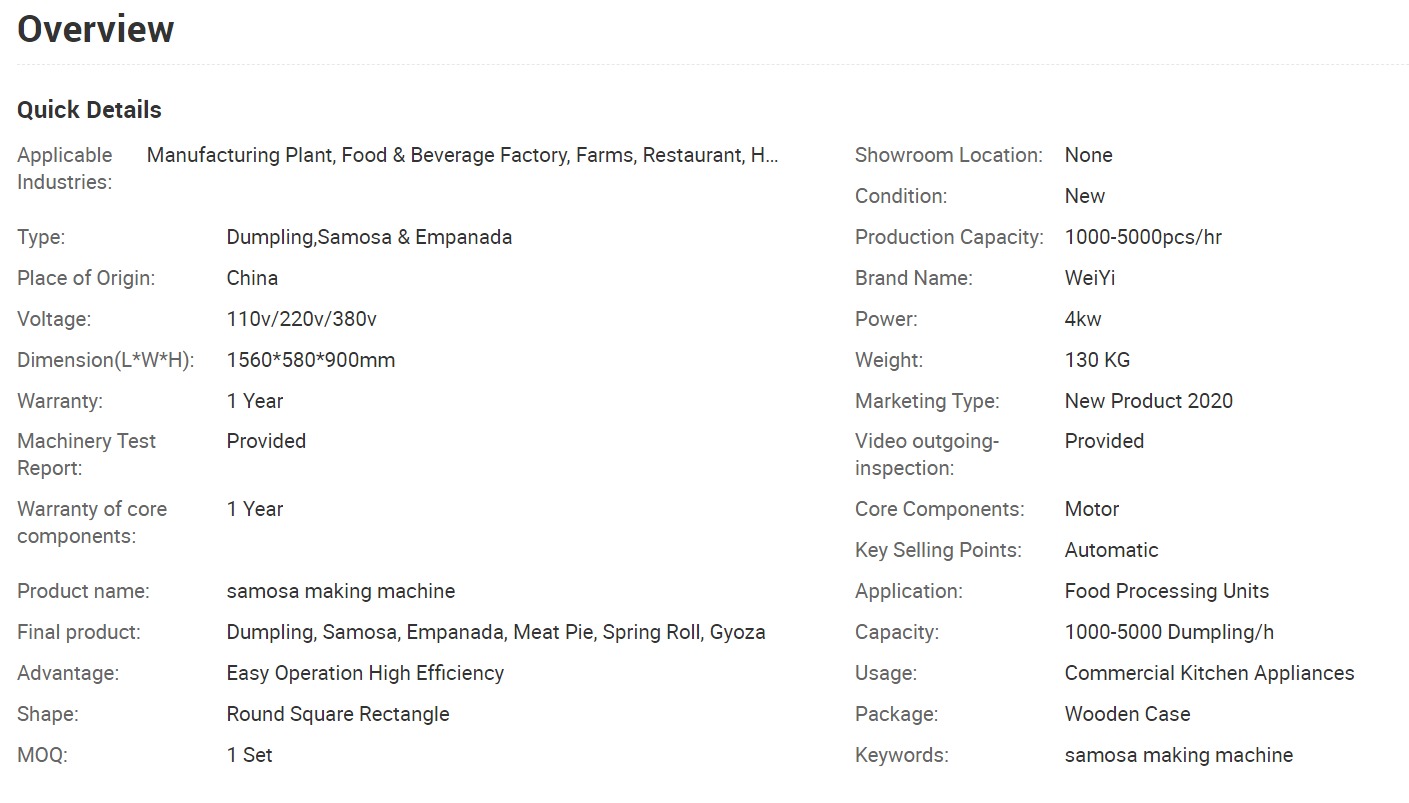
Task: Select the 1 Set MOQ value
Action: click(x=250, y=755)
